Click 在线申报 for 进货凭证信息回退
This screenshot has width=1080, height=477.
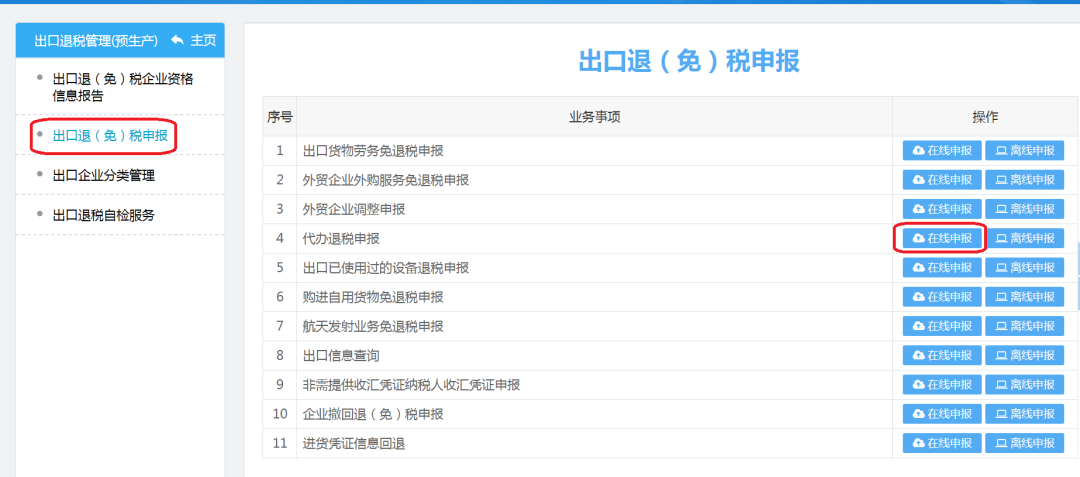click(942, 443)
